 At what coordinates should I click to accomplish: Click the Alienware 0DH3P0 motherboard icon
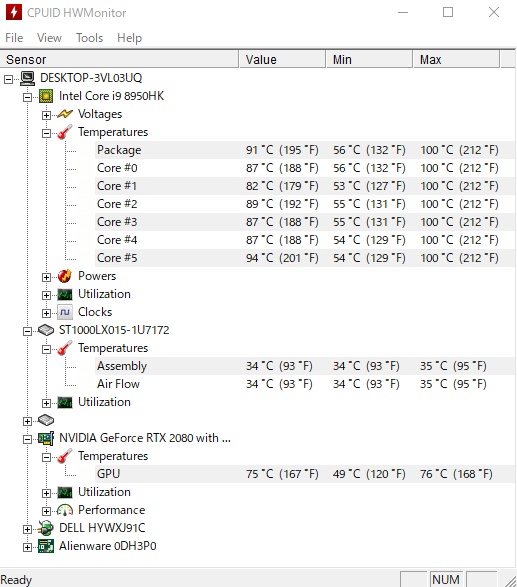[x=46, y=546]
